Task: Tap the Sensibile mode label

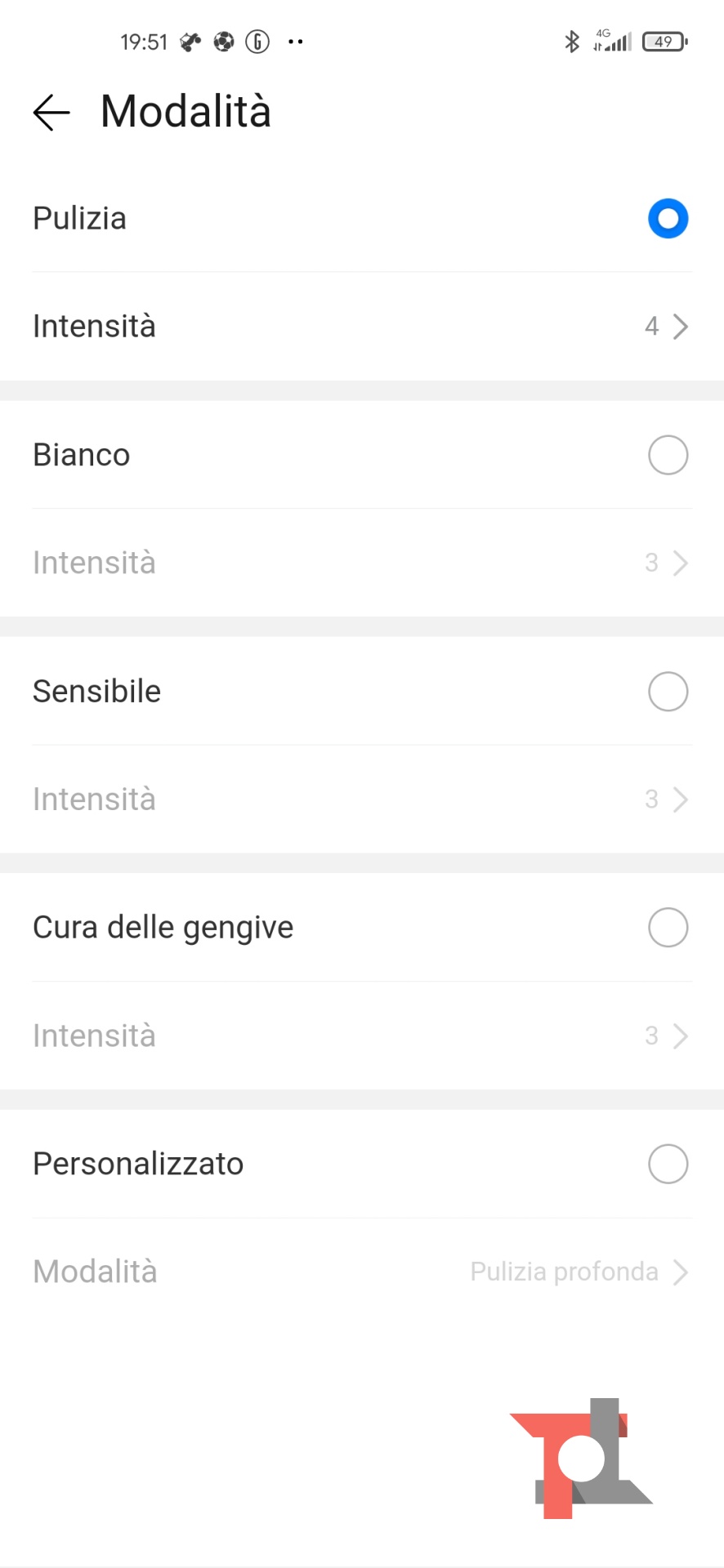Action: click(x=97, y=692)
